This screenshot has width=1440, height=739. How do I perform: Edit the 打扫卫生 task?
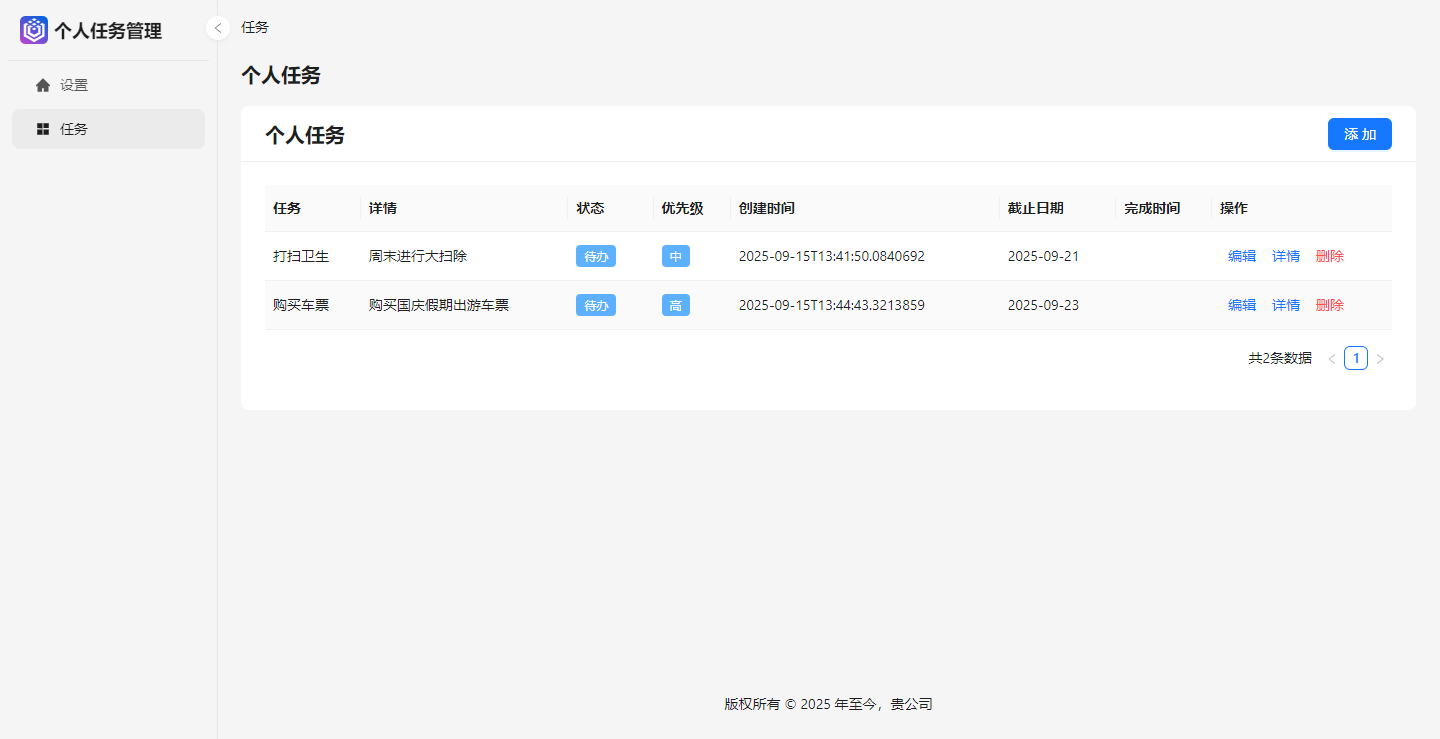[x=1241, y=256]
